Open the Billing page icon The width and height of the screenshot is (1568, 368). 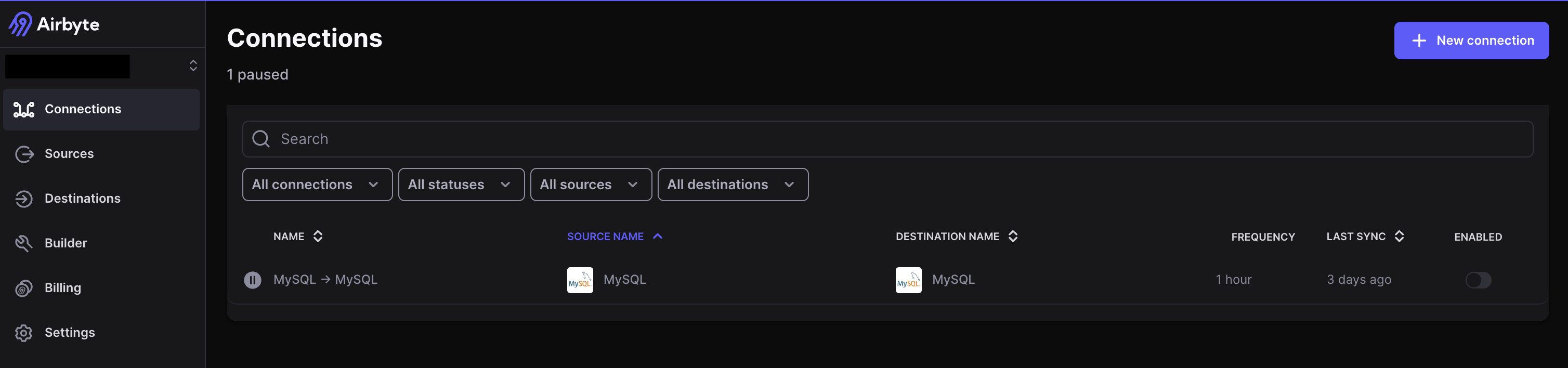point(24,288)
